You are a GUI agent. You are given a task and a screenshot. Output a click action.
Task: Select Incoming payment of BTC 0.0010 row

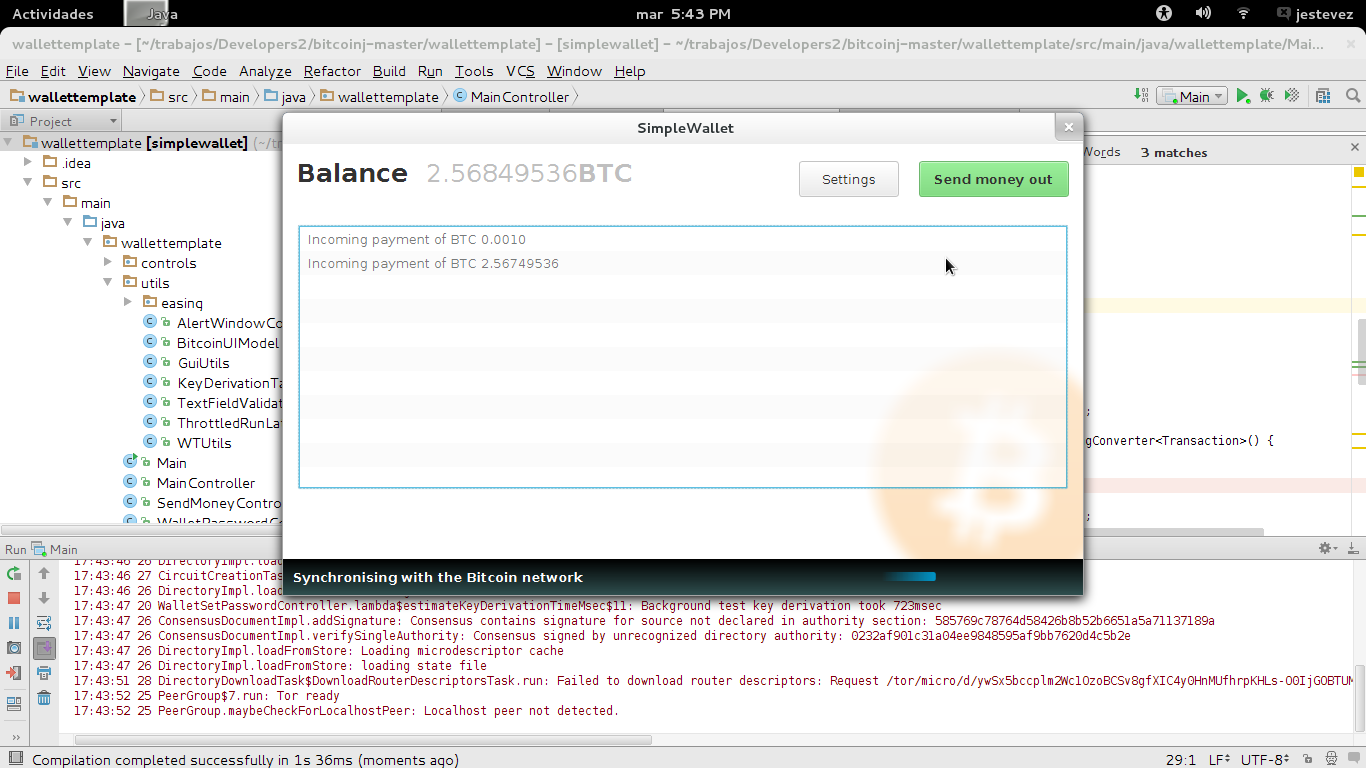coord(683,240)
